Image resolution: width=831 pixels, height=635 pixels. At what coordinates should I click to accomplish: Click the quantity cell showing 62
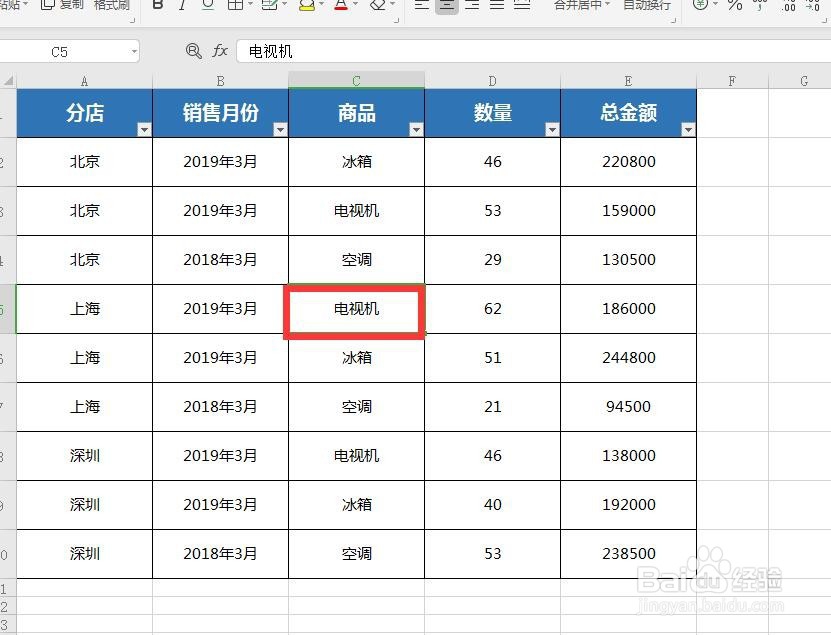pyautogui.click(x=492, y=309)
